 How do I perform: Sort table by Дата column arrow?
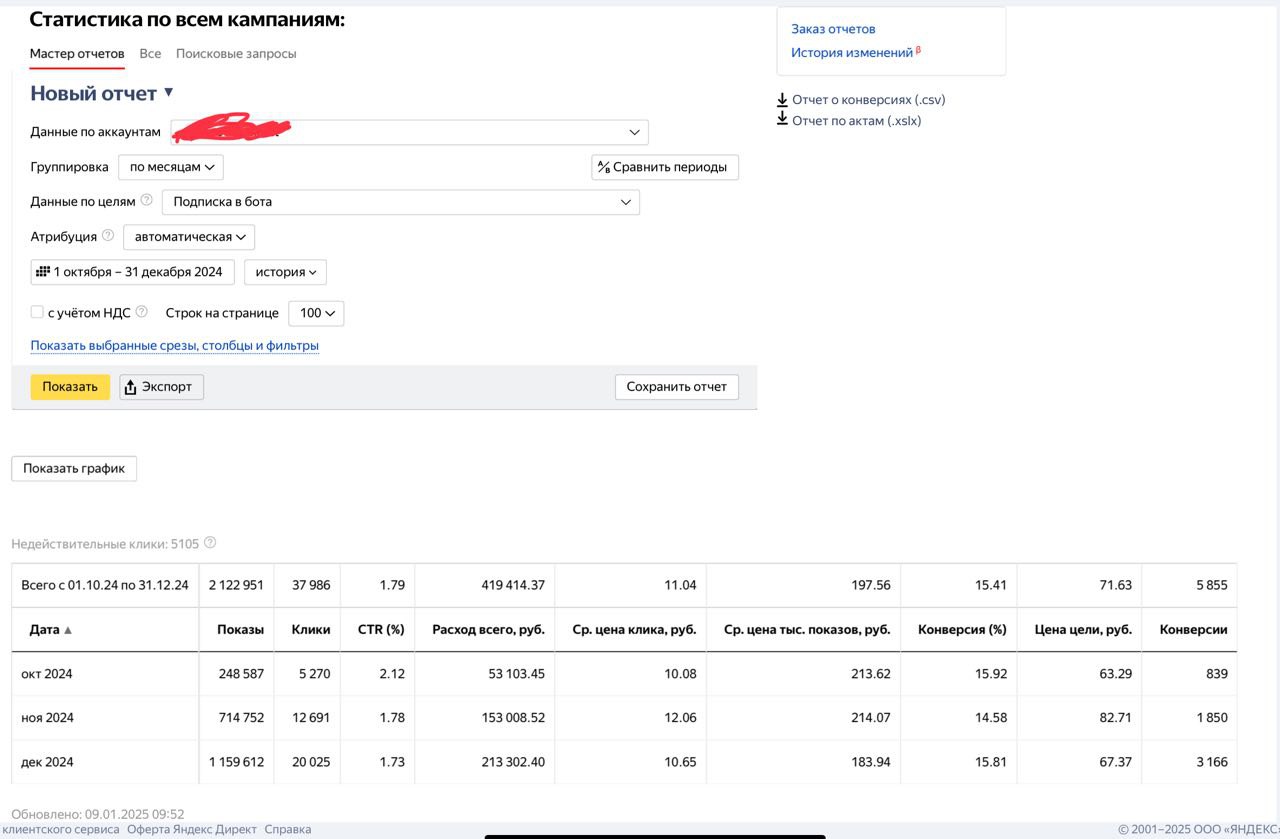click(68, 630)
